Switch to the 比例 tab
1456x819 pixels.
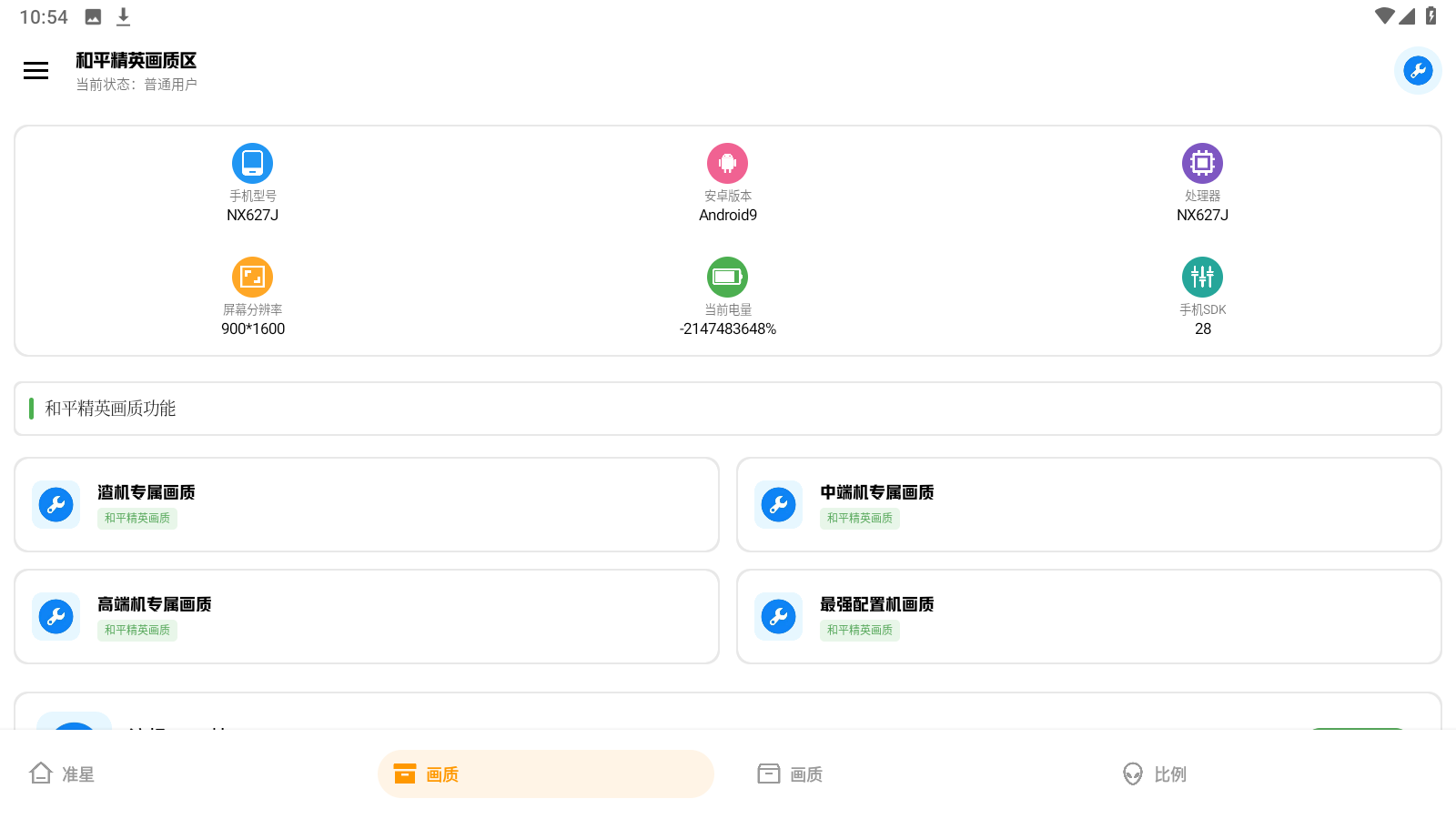point(1154,774)
